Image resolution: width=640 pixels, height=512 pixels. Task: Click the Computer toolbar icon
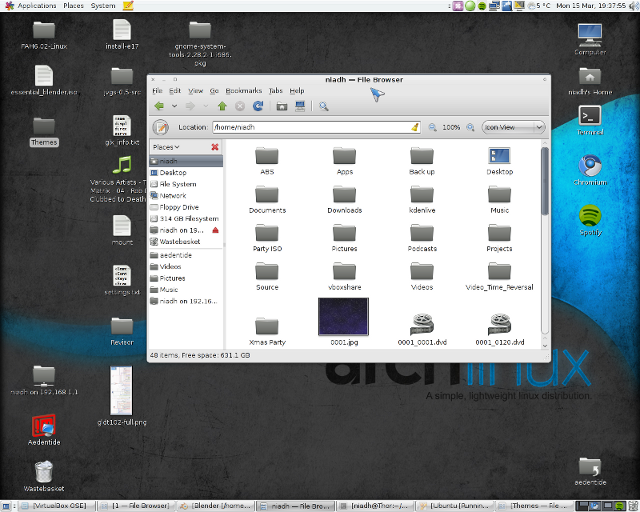click(x=300, y=106)
